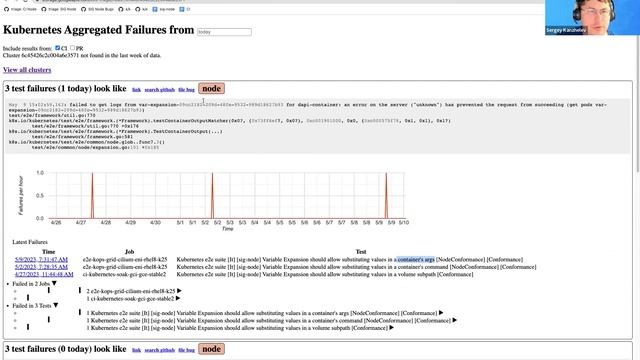Click the Cluster not found message text
640x360 pixels.
(x=82, y=55)
